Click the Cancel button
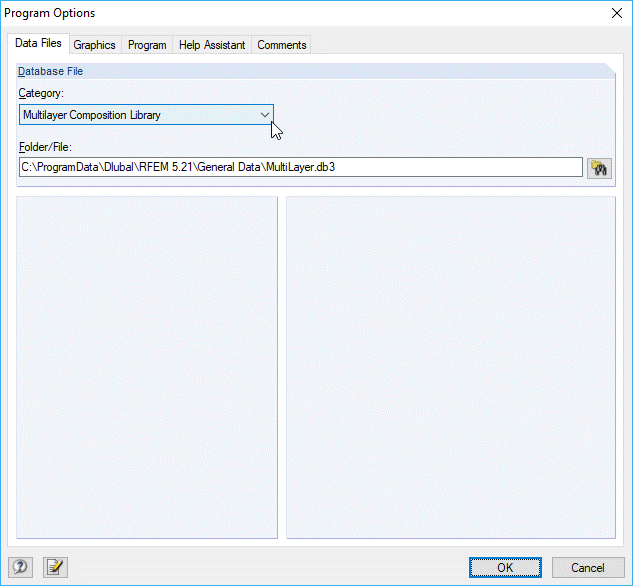 pyautogui.click(x=588, y=567)
